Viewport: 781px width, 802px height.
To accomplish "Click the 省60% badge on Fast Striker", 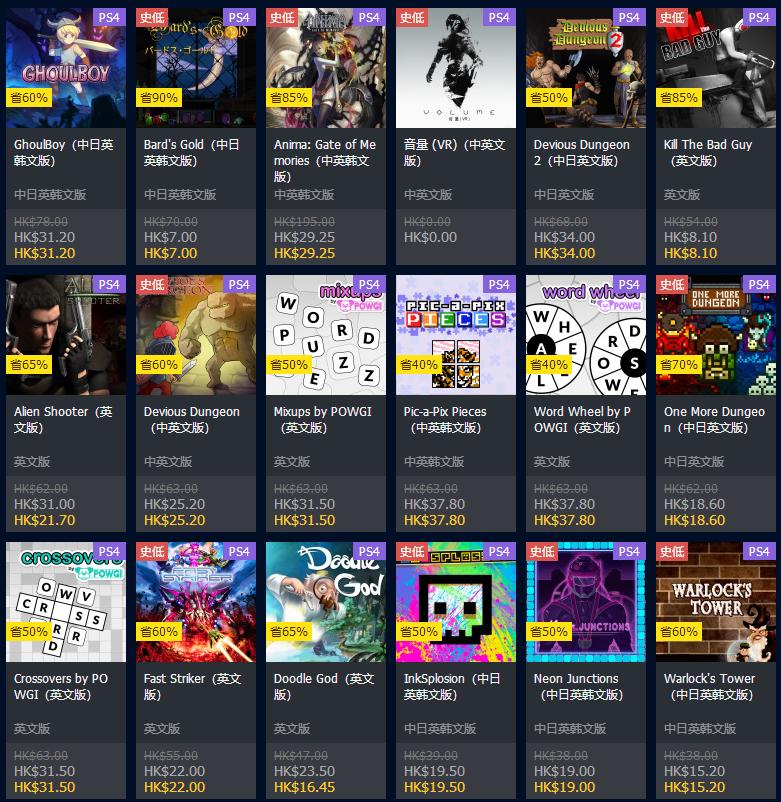I will point(159,632).
